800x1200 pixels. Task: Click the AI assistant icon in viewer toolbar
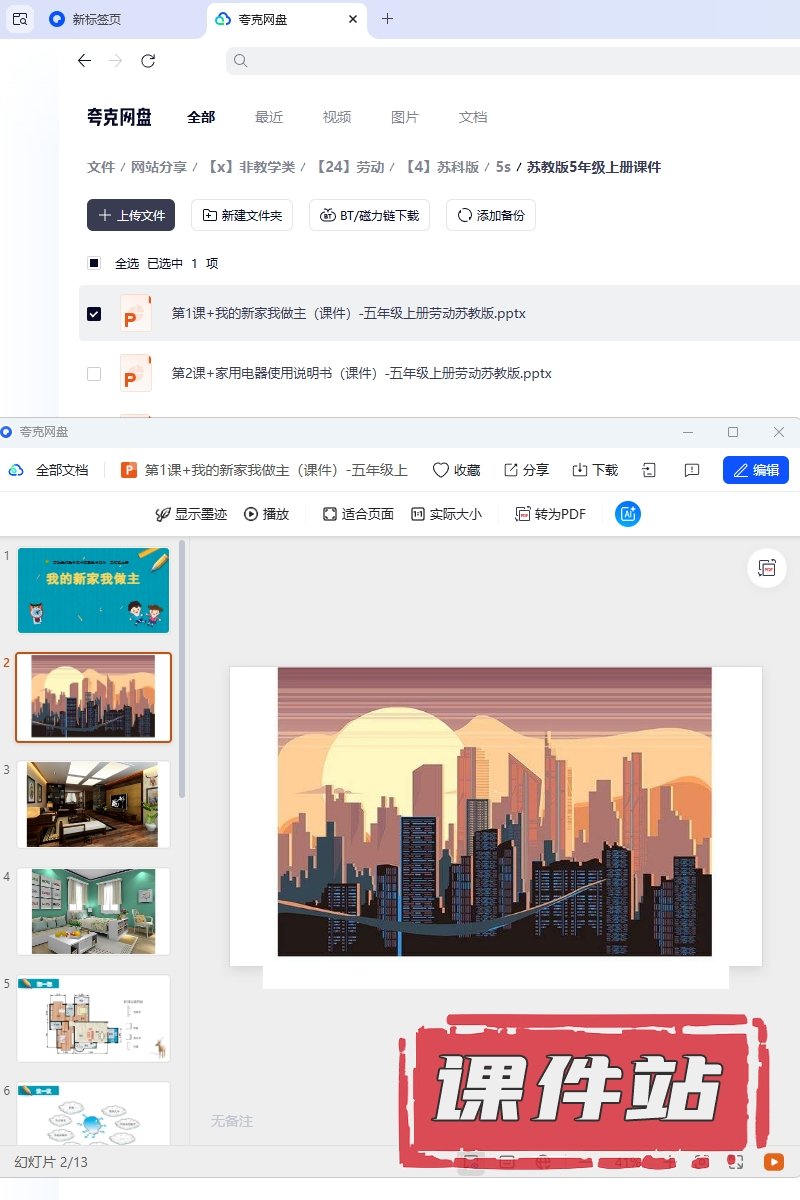click(x=628, y=514)
